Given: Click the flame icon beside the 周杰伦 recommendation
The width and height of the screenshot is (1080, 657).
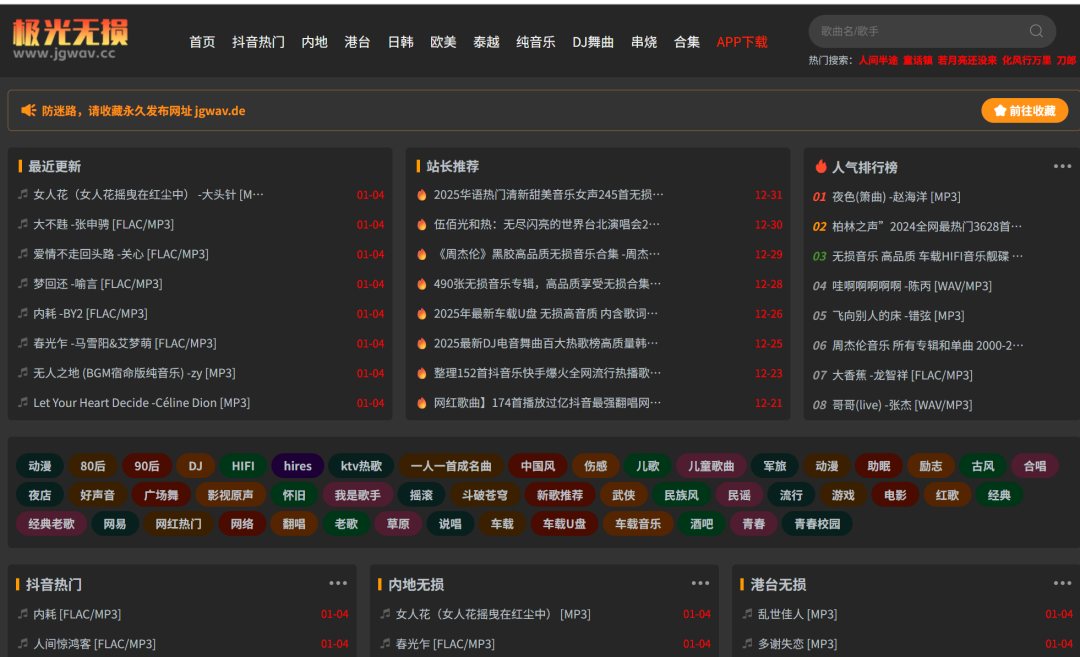Looking at the screenshot, I should click(x=421, y=254).
